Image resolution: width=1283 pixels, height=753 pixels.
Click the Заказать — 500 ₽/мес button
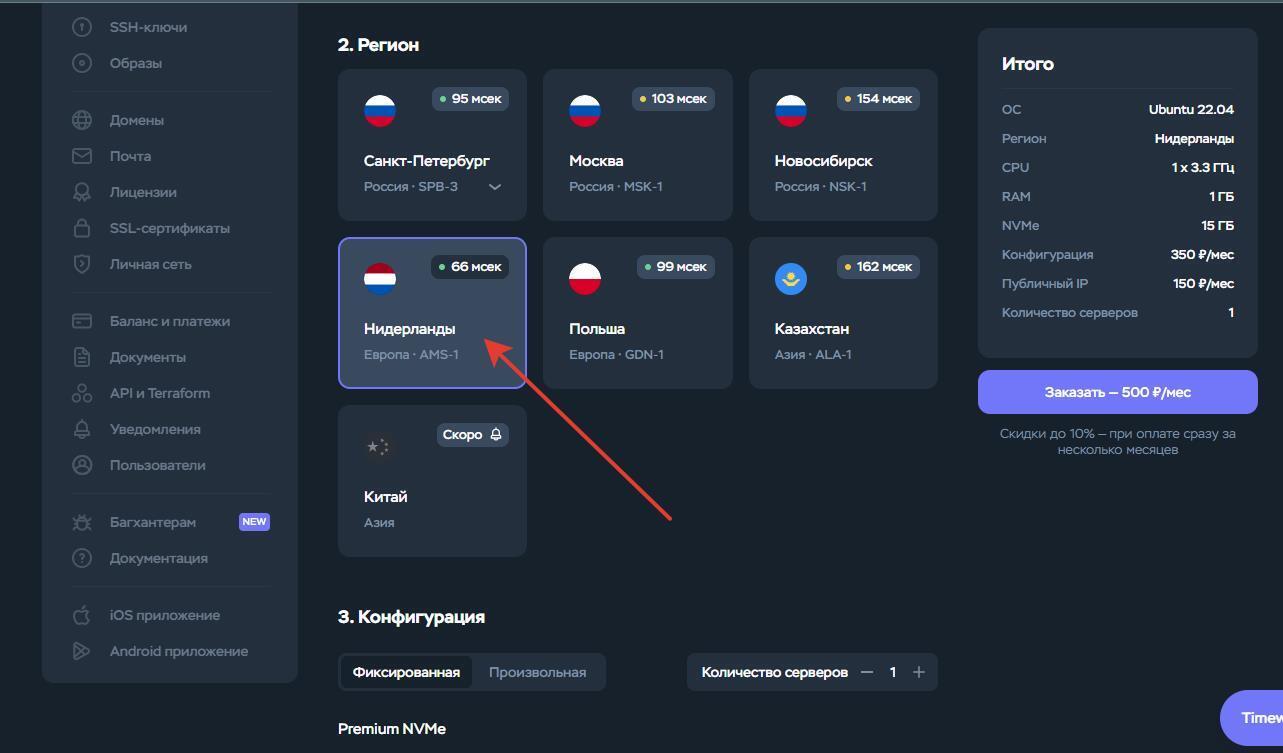coord(1117,391)
